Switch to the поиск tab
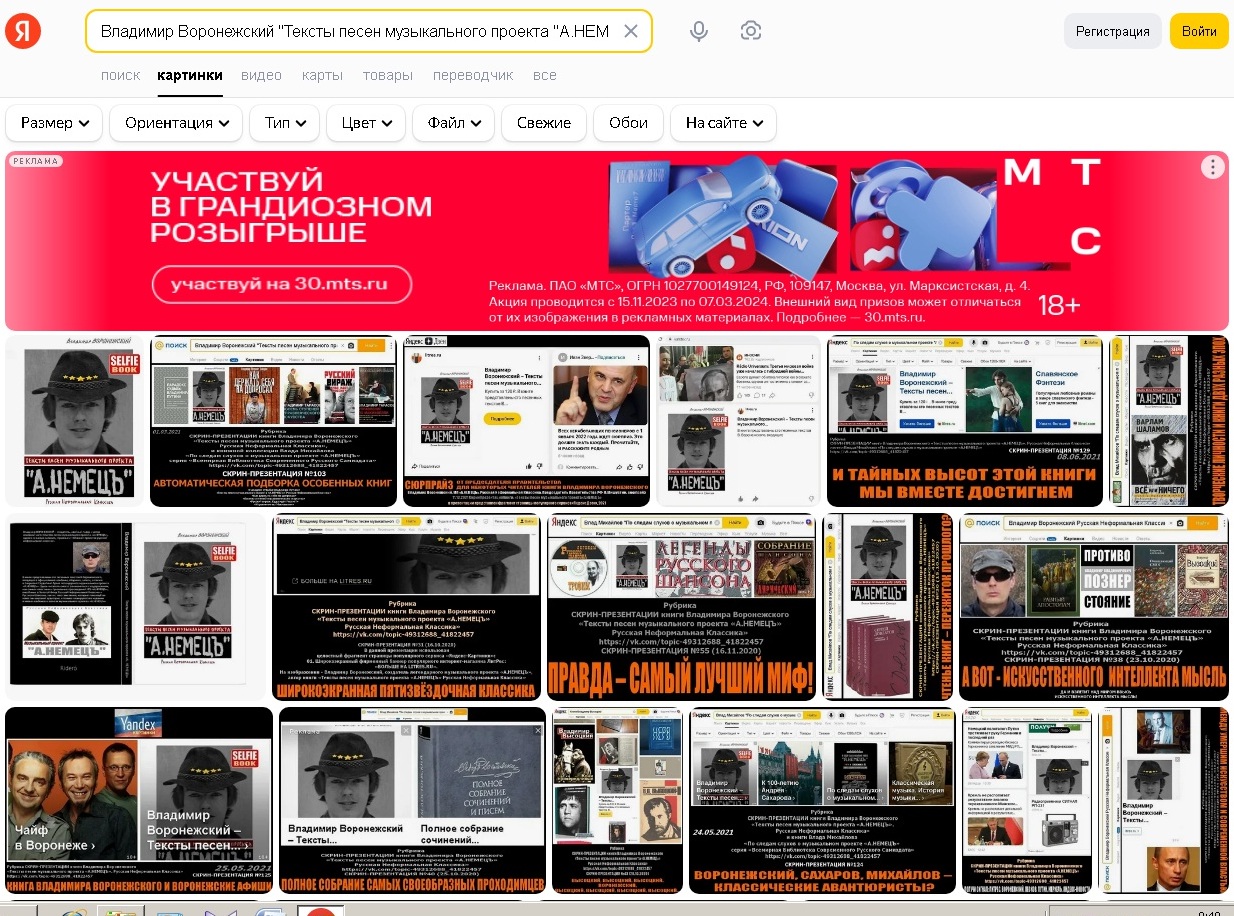The width and height of the screenshot is (1234, 916). [121, 75]
